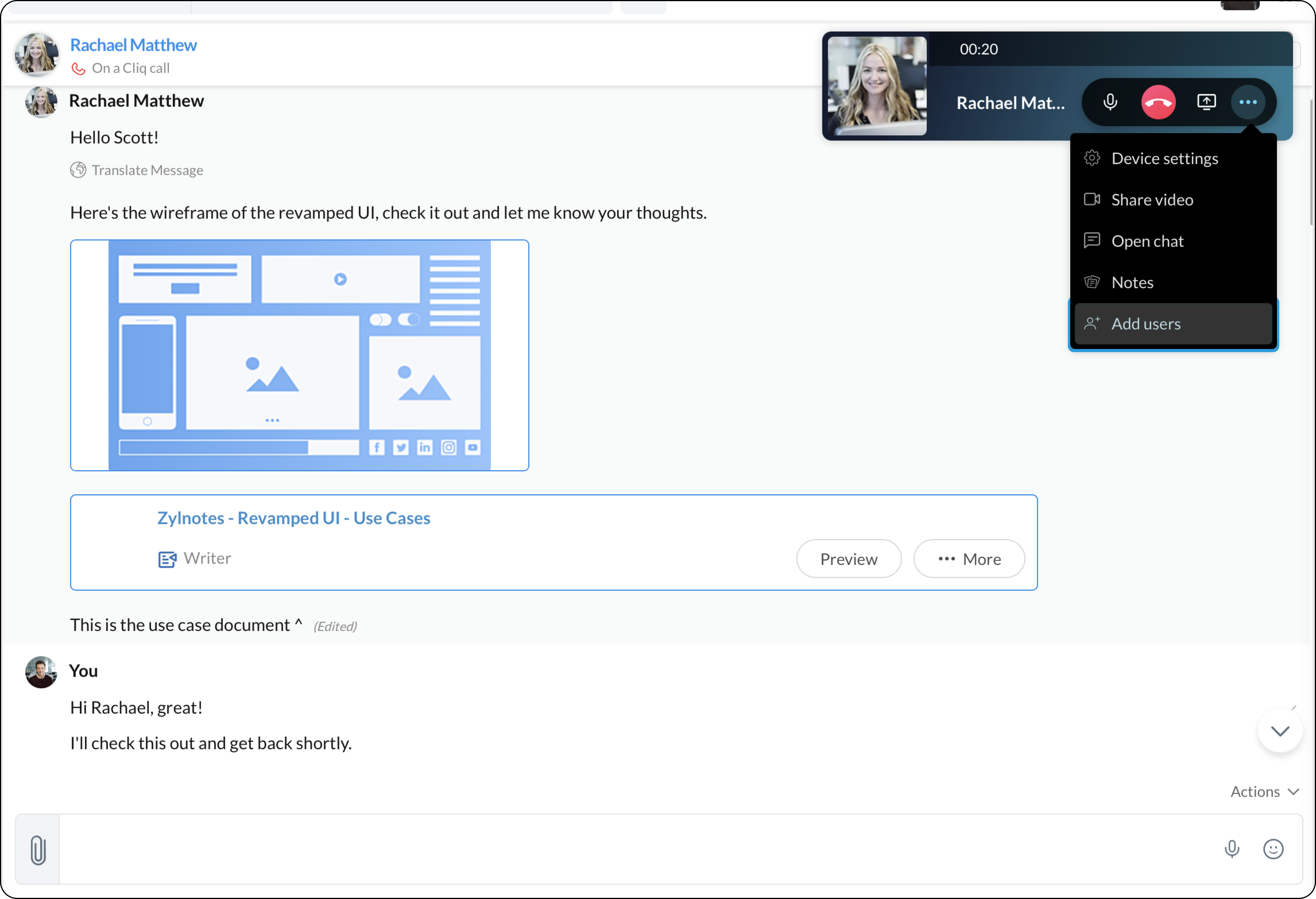1316x899 pixels.
Task: Click the Preview button on document card
Action: pyautogui.click(x=848, y=559)
